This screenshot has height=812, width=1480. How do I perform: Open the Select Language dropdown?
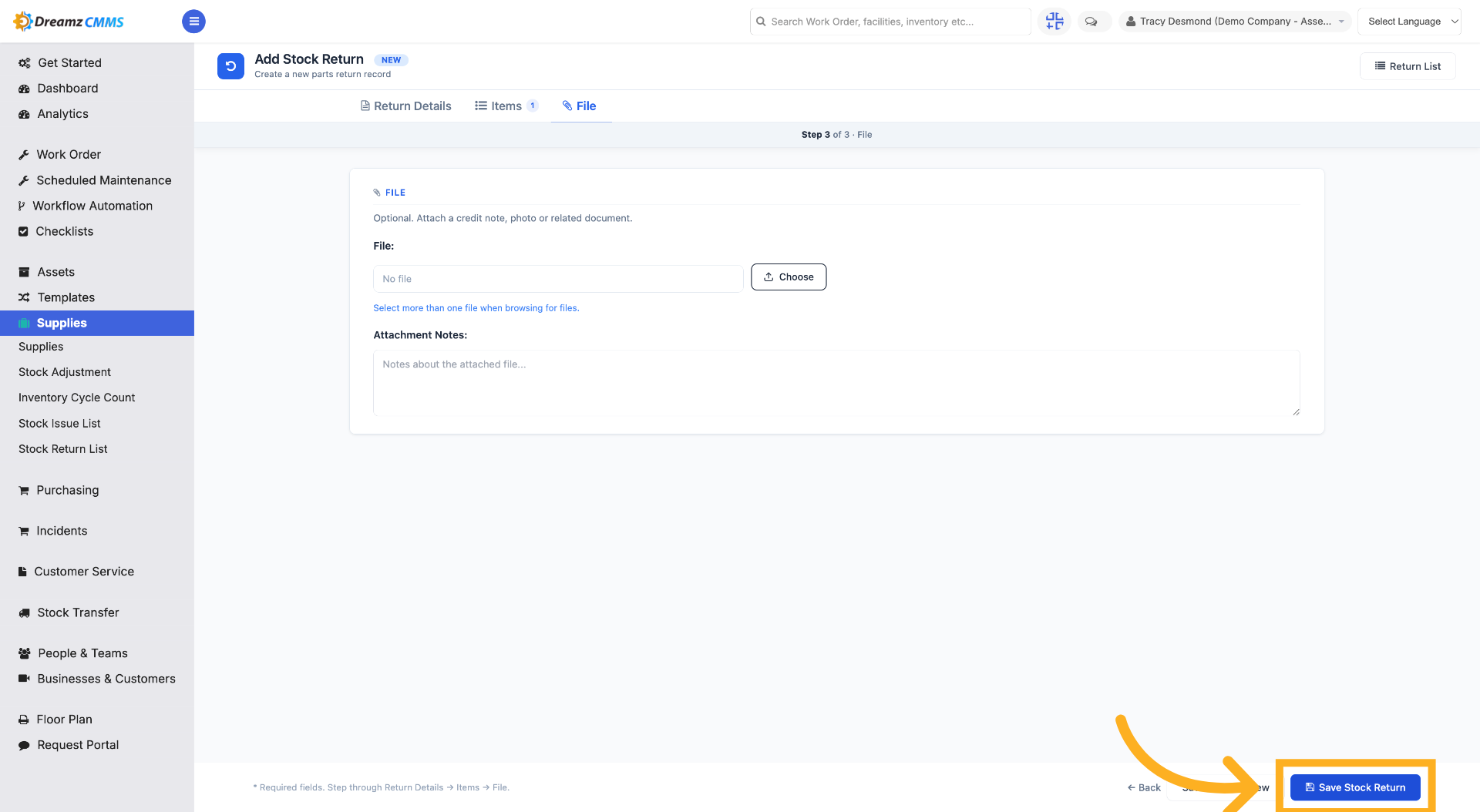tap(1409, 22)
